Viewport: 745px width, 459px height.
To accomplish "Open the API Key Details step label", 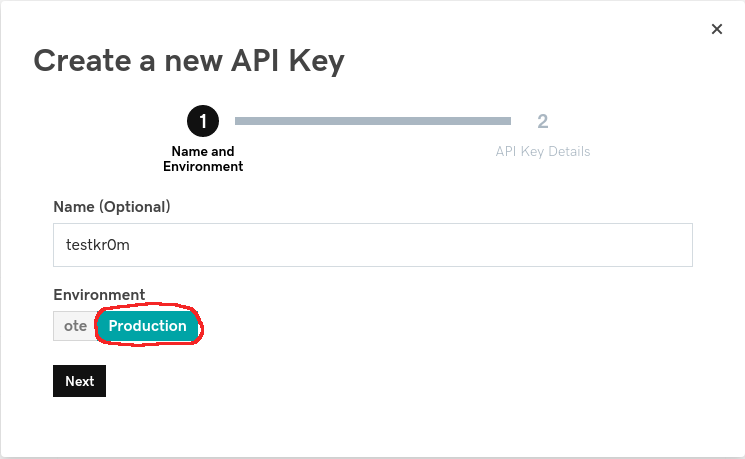I will (x=543, y=152).
